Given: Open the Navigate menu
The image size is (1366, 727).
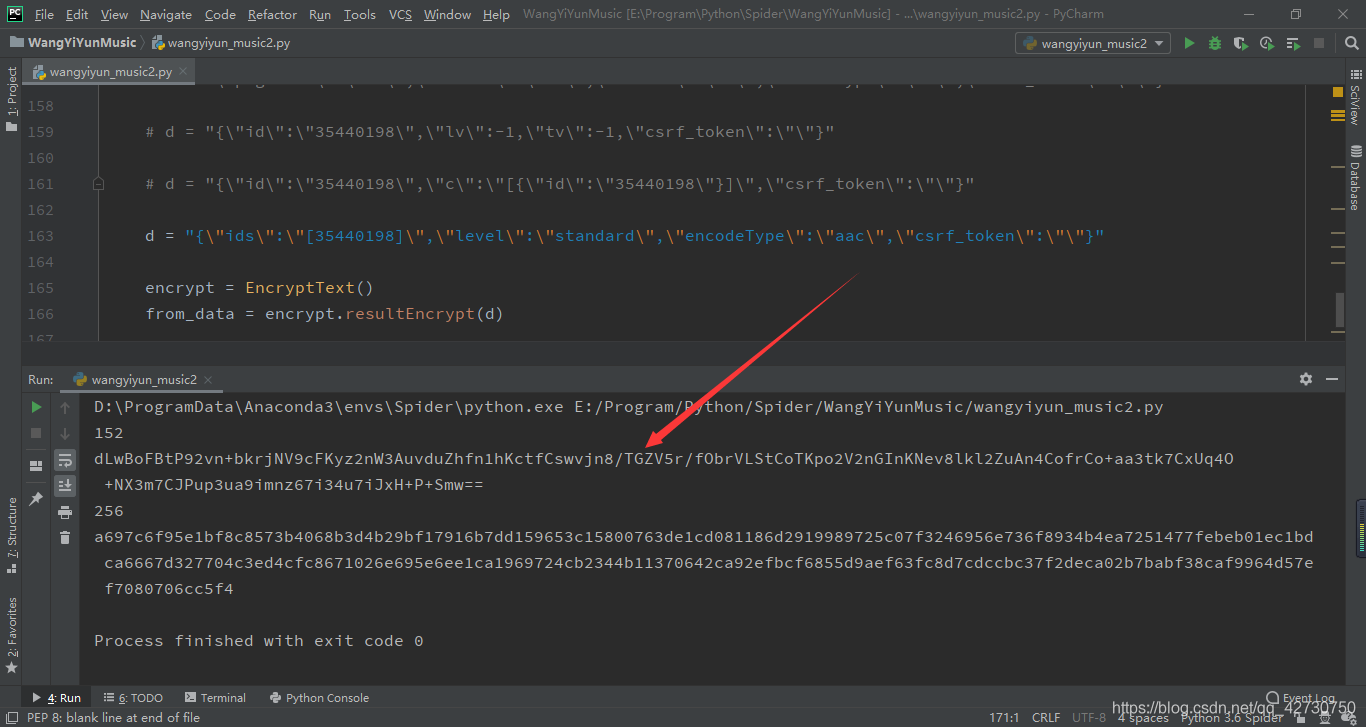Looking at the screenshot, I should [166, 14].
